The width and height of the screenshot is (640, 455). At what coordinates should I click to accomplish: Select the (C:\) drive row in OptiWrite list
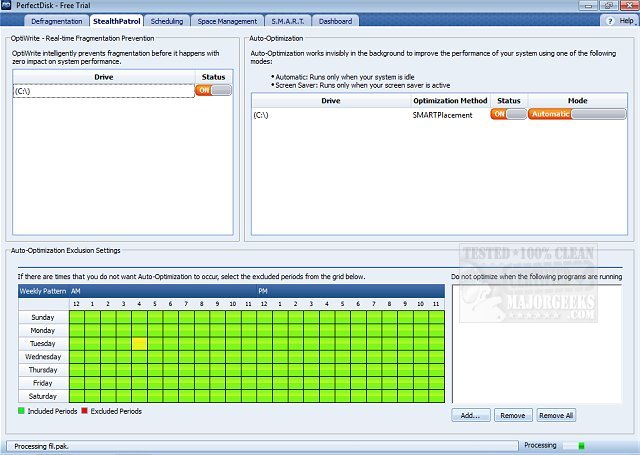(104, 91)
